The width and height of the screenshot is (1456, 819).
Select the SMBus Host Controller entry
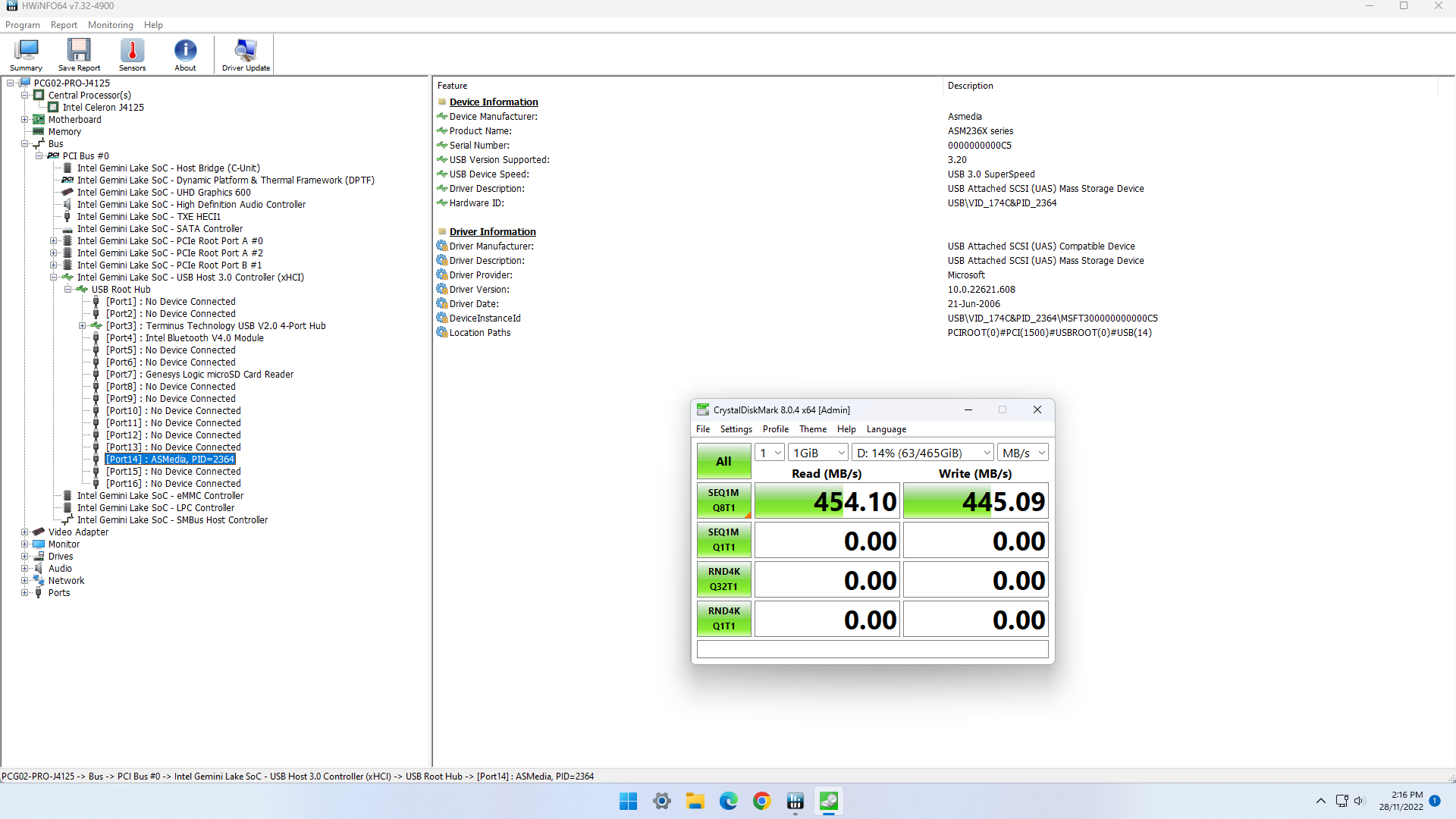pyautogui.click(x=172, y=520)
